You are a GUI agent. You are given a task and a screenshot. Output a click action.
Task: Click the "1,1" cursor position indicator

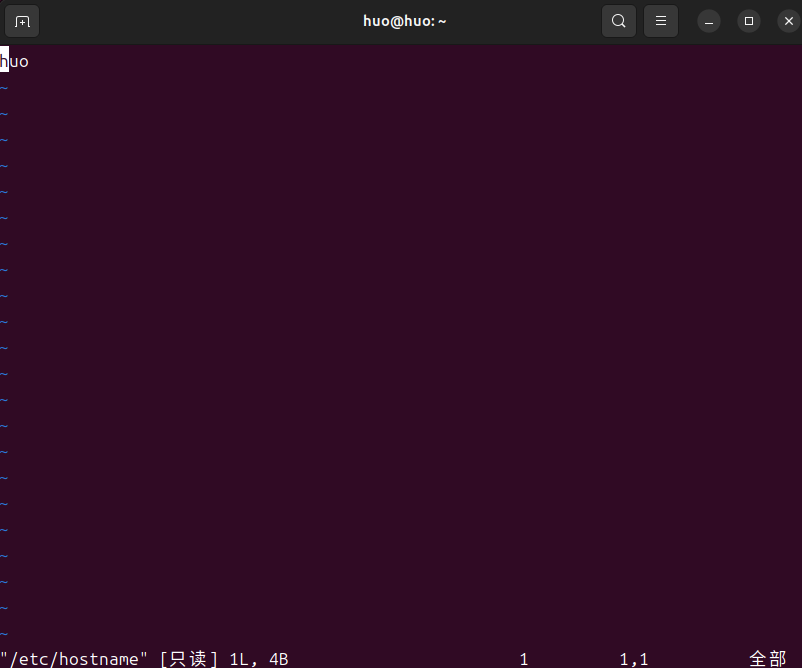pyautogui.click(x=634, y=659)
